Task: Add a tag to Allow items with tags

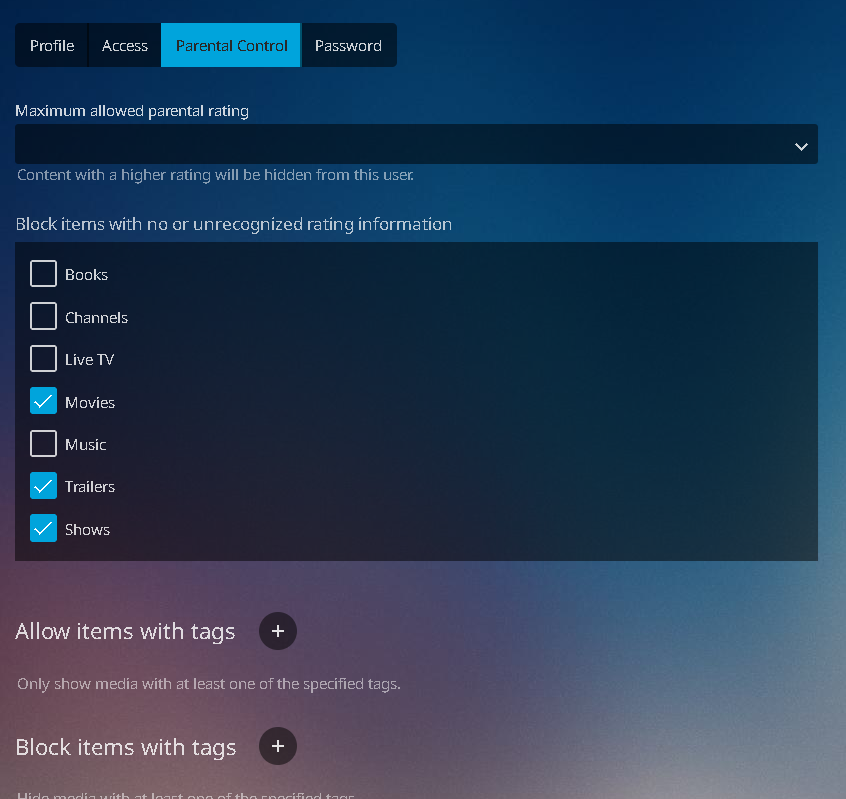Action: (x=278, y=631)
